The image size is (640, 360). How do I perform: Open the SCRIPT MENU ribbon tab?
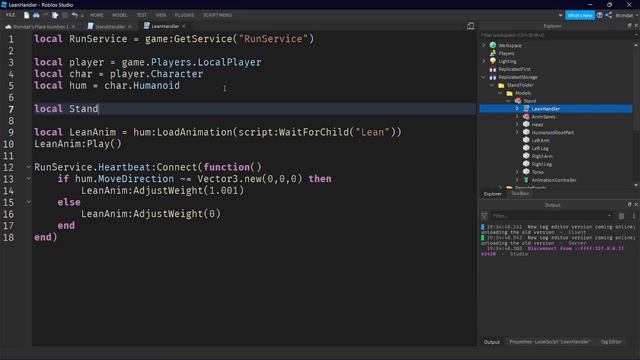pyautogui.click(x=218, y=15)
